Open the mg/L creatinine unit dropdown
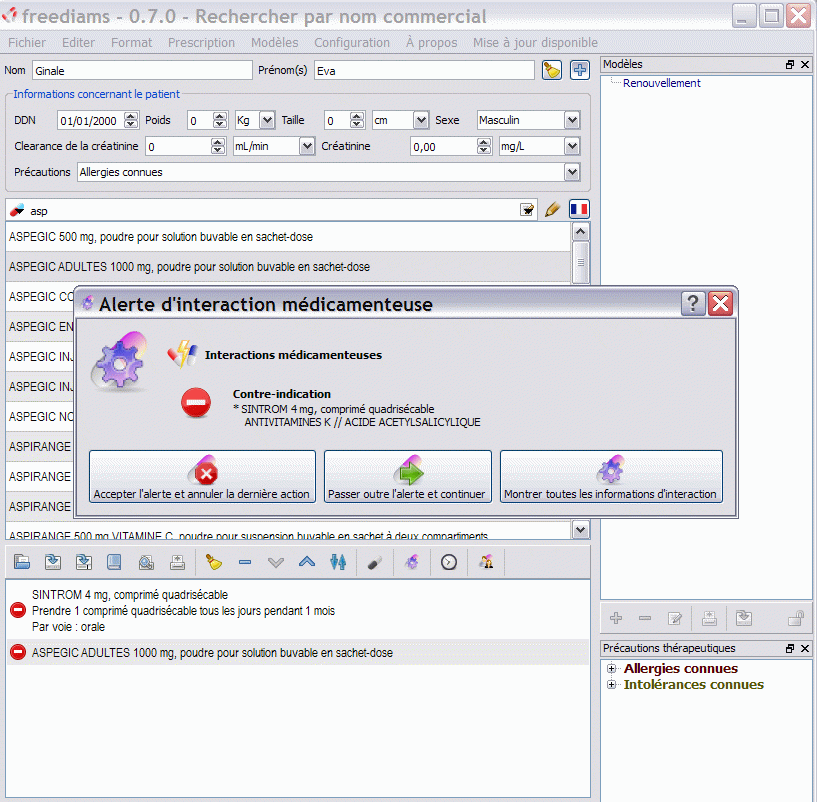 pos(572,146)
